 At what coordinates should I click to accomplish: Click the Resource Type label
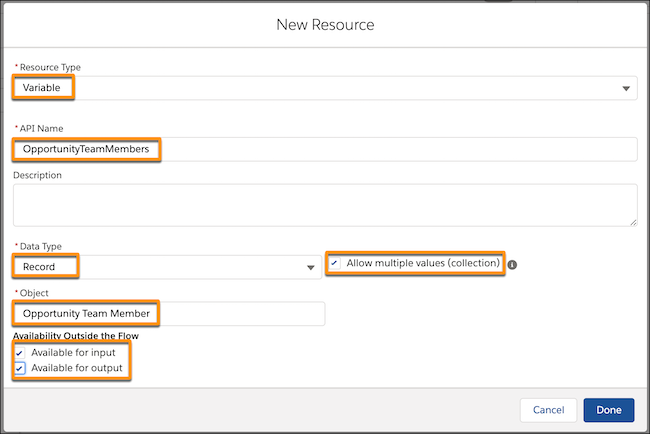[x=50, y=67]
